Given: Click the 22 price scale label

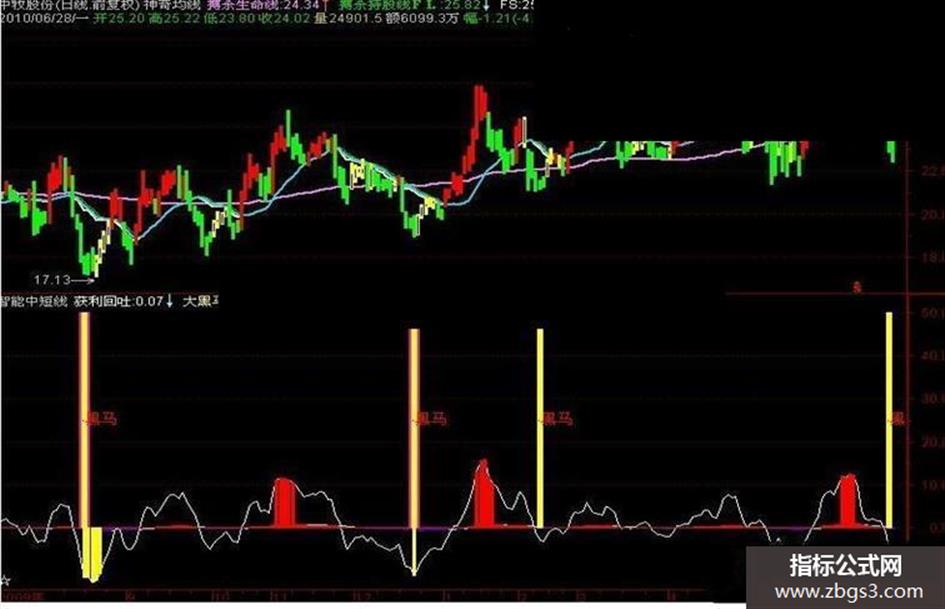Looking at the screenshot, I should (932, 171).
